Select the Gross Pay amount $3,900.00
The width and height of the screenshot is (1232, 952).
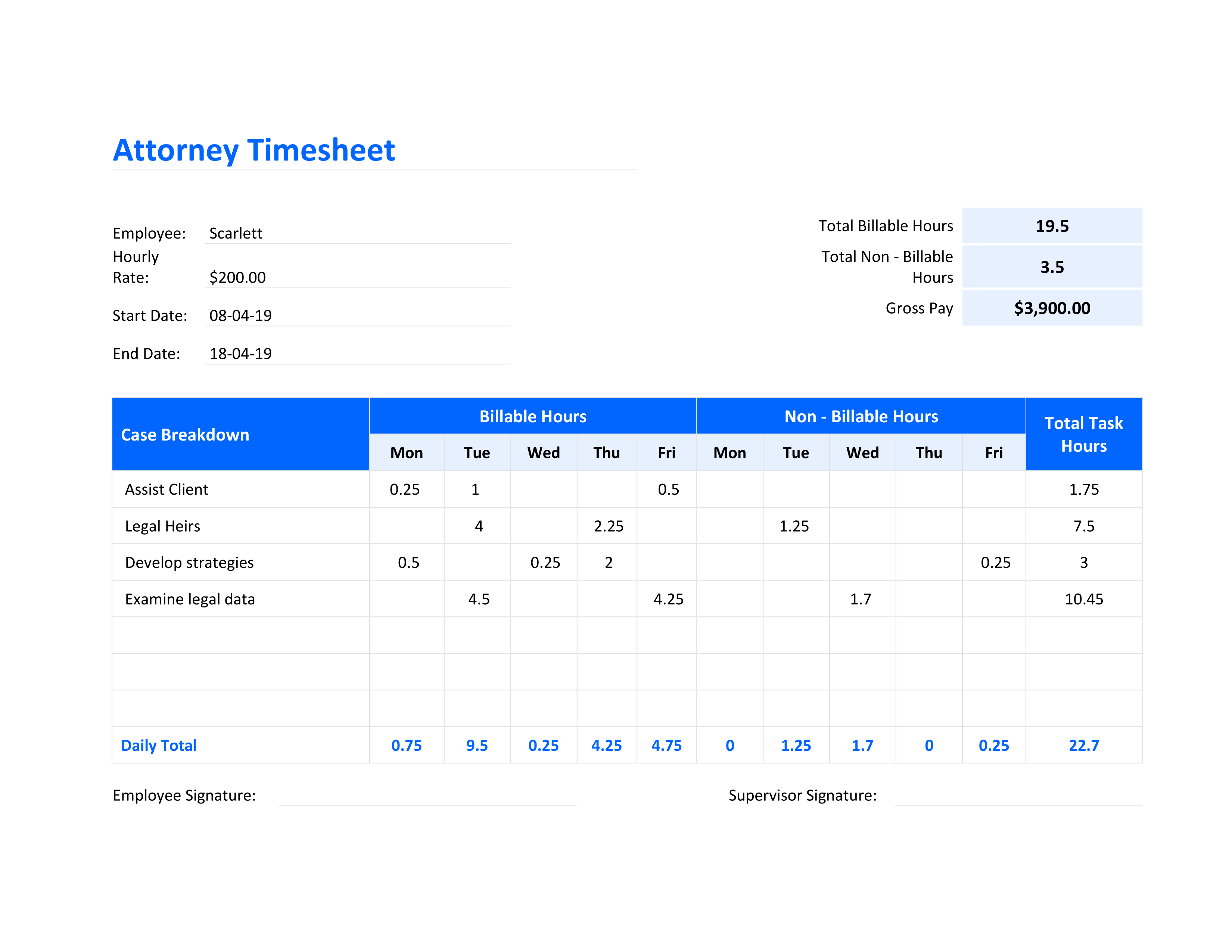point(1052,308)
